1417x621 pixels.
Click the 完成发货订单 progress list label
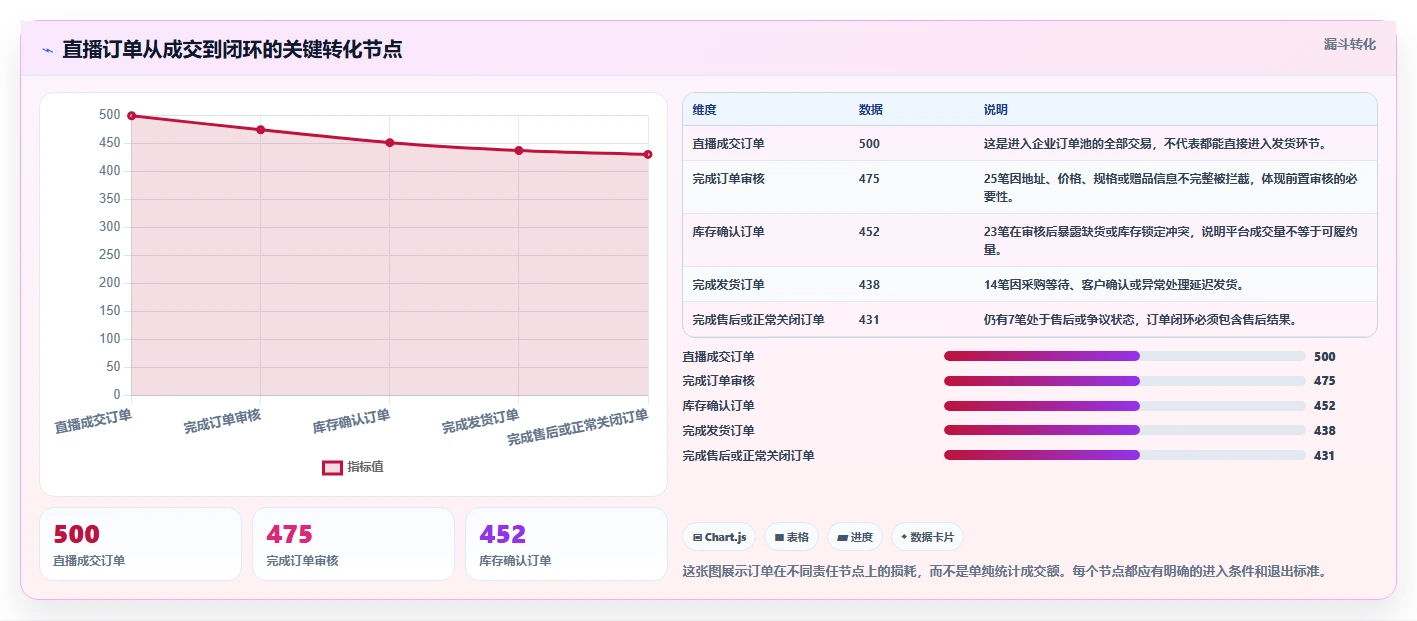pyautogui.click(x=718, y=431)
